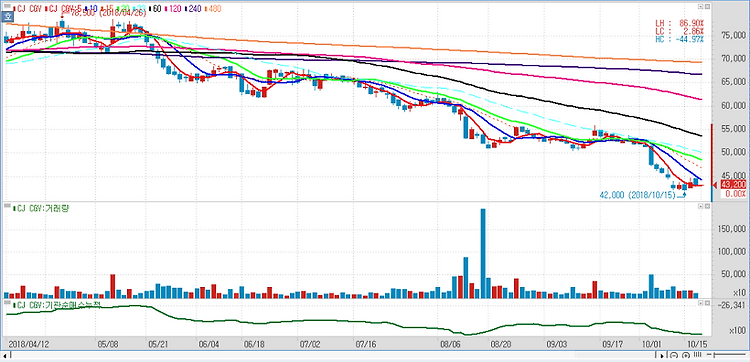Maximize the price chart pane using its plus icon

701,7
